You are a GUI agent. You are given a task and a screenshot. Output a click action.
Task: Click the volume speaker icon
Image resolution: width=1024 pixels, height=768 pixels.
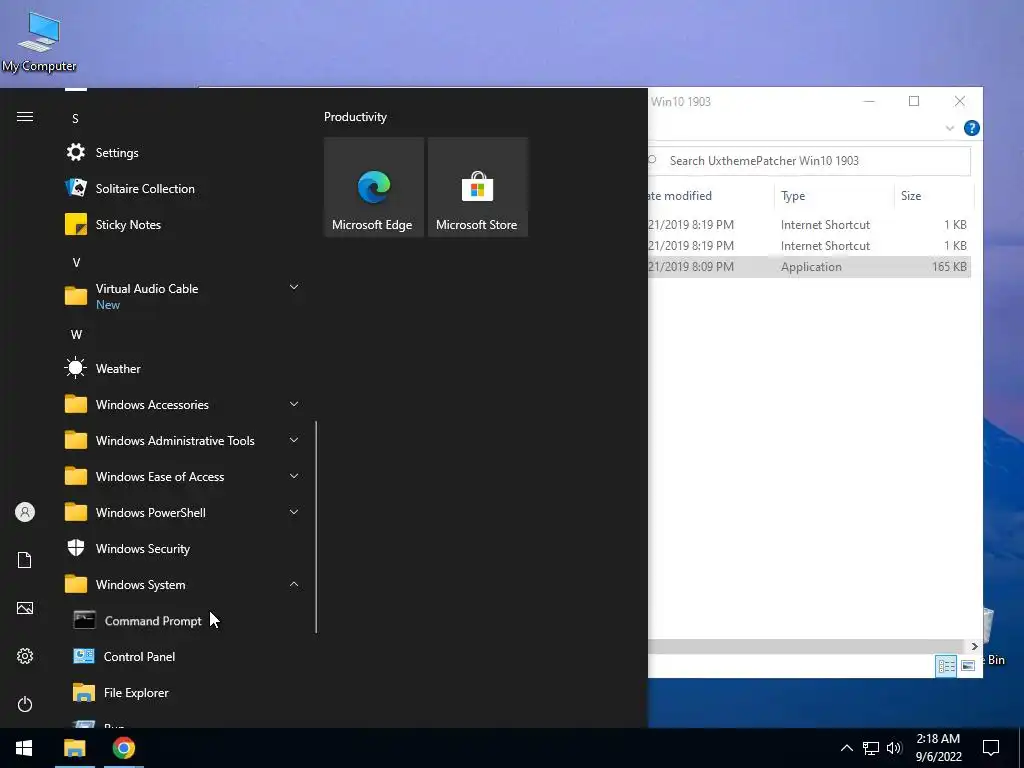coord(894,748)
